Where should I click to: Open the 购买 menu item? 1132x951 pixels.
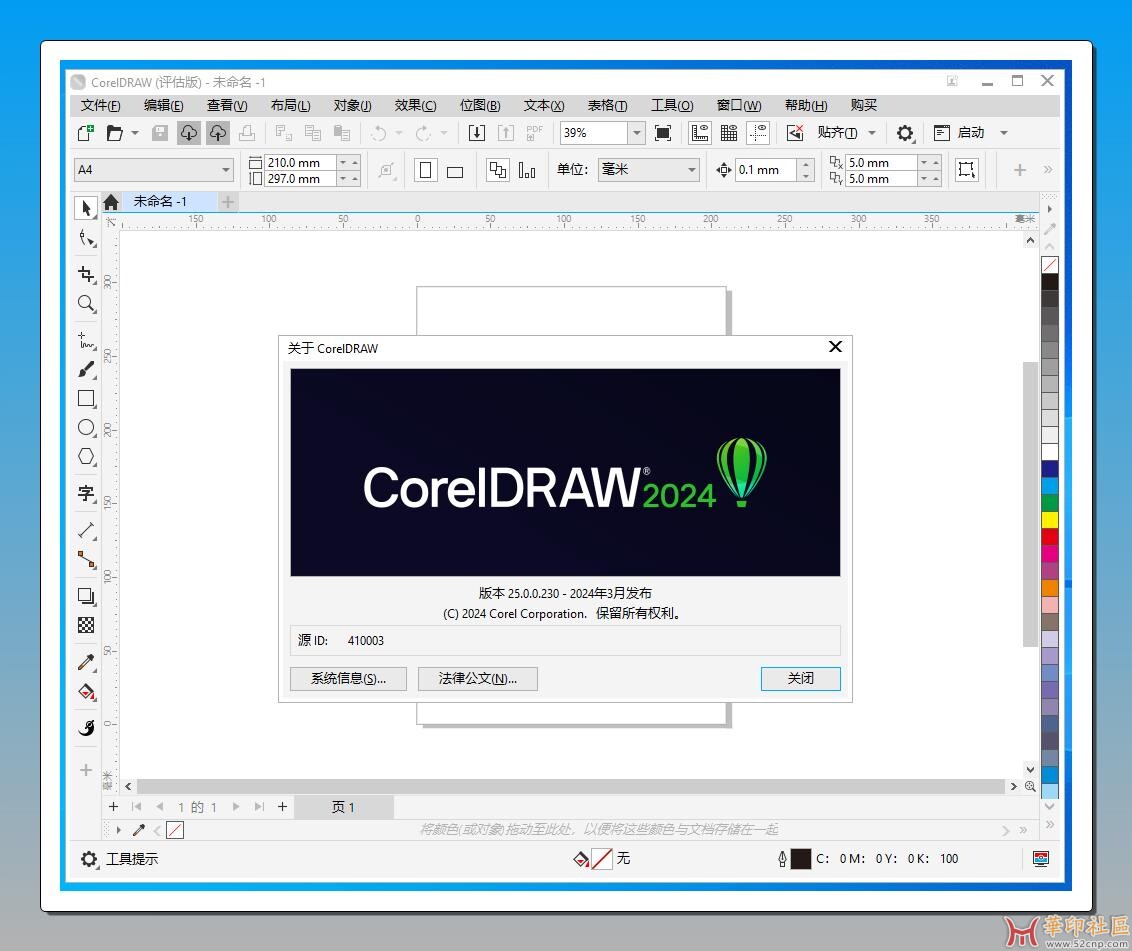[863, 105]
